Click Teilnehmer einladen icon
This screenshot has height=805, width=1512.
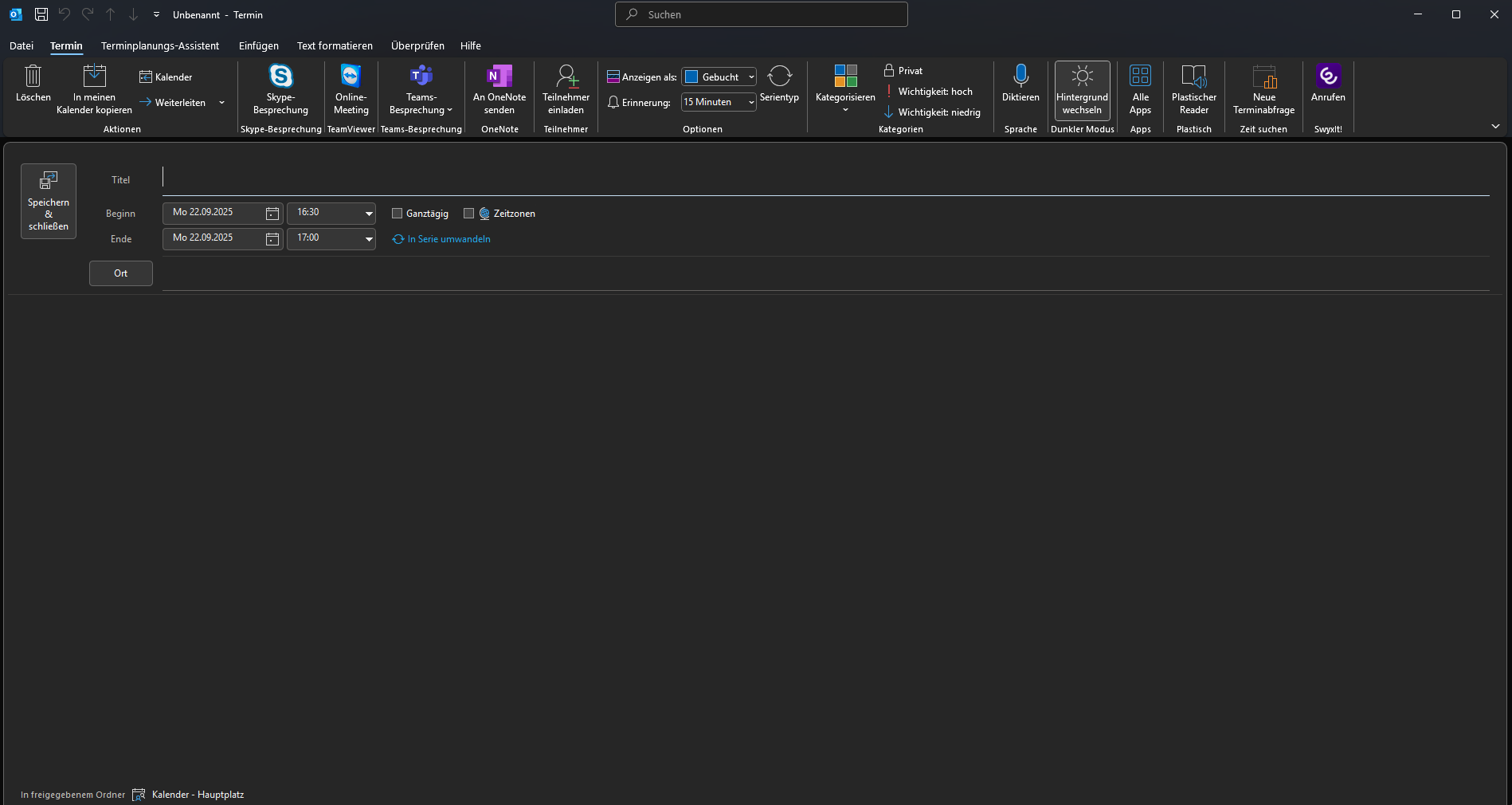566,77
